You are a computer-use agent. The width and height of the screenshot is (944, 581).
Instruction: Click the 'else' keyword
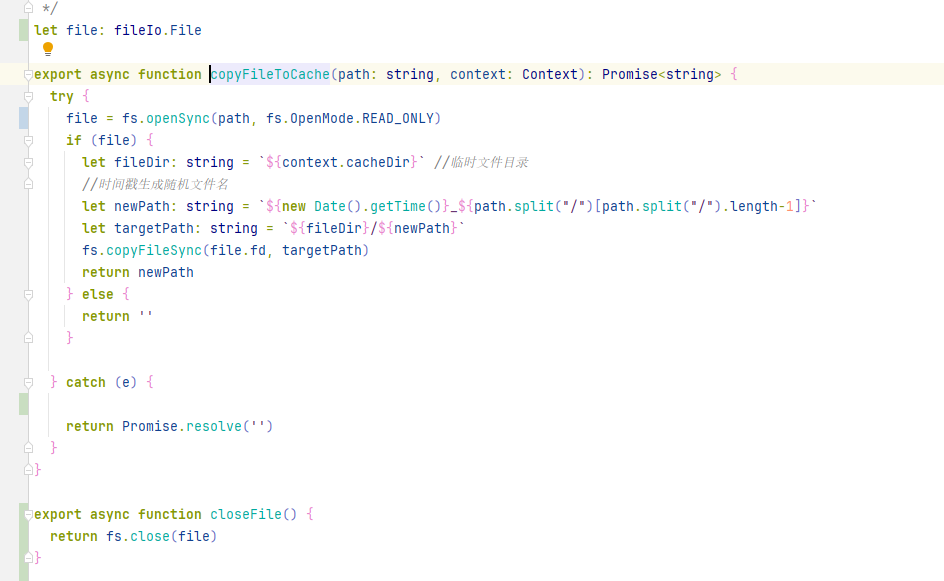98,294
